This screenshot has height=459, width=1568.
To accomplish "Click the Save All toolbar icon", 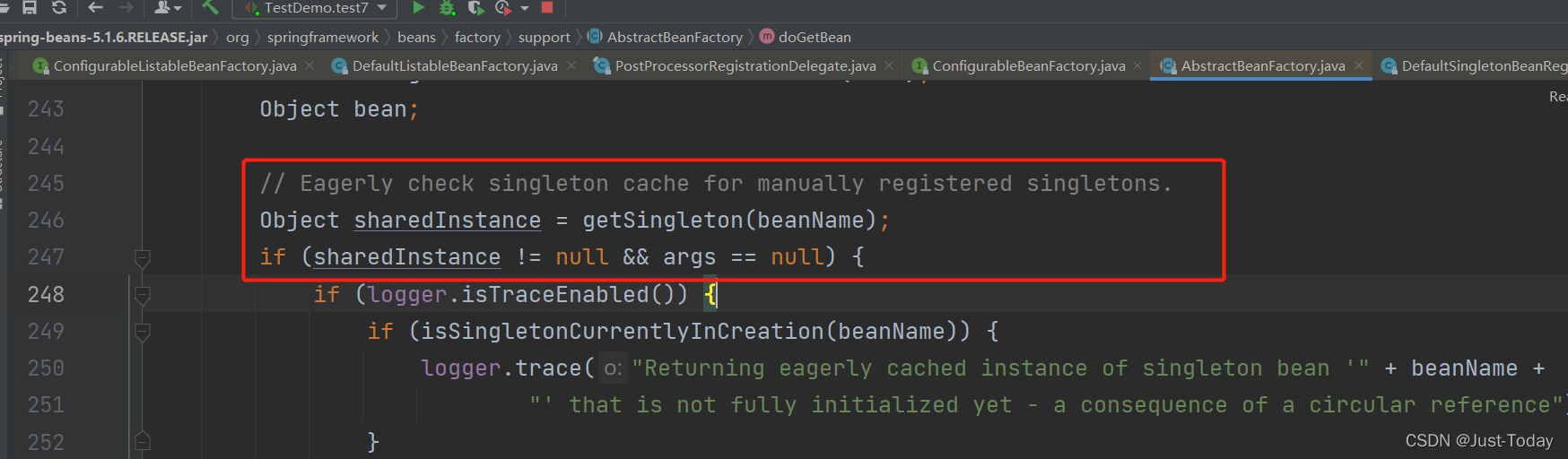I will tap(30, 7).
